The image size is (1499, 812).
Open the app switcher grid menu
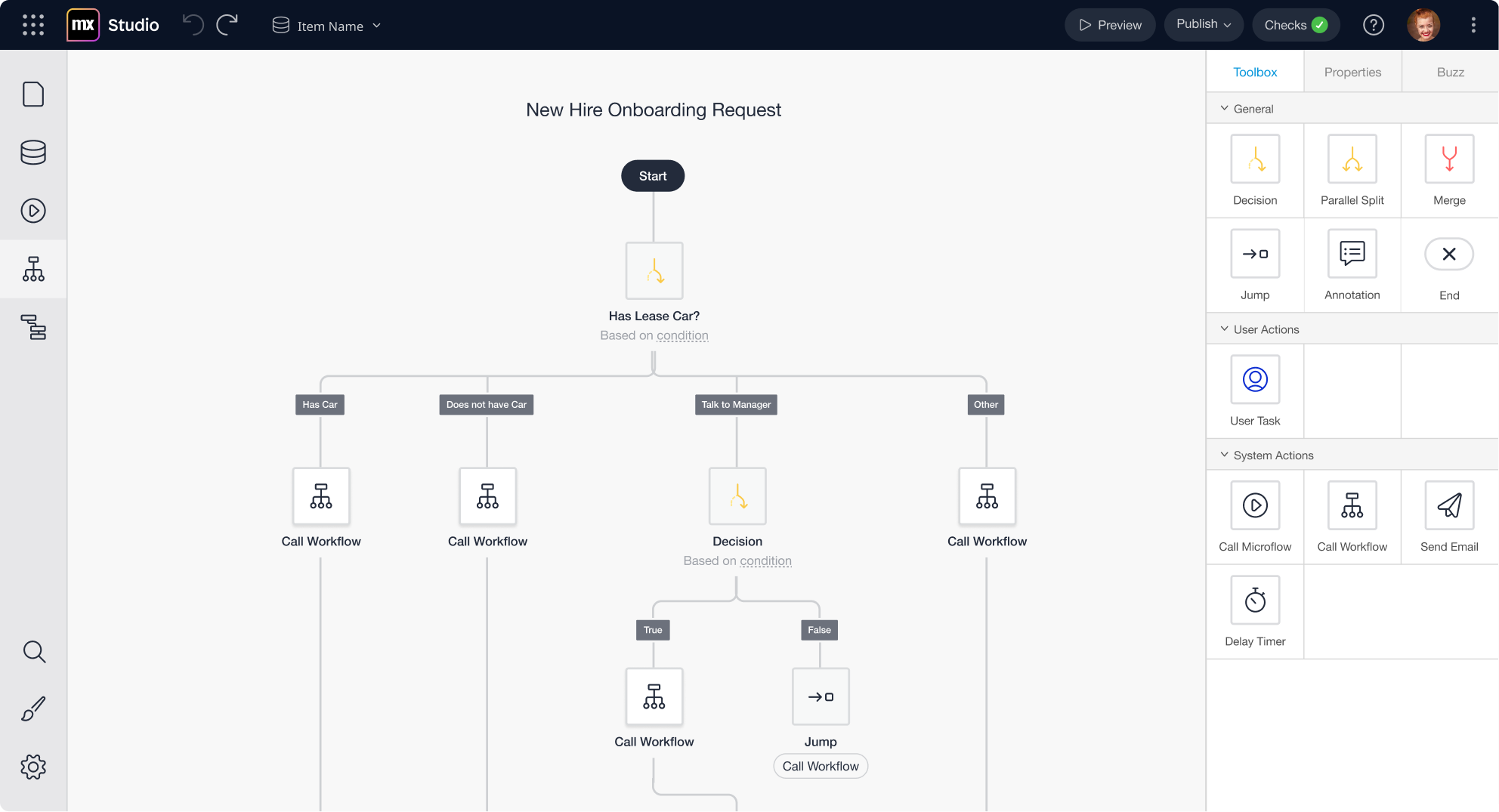[x=33, y=25]
